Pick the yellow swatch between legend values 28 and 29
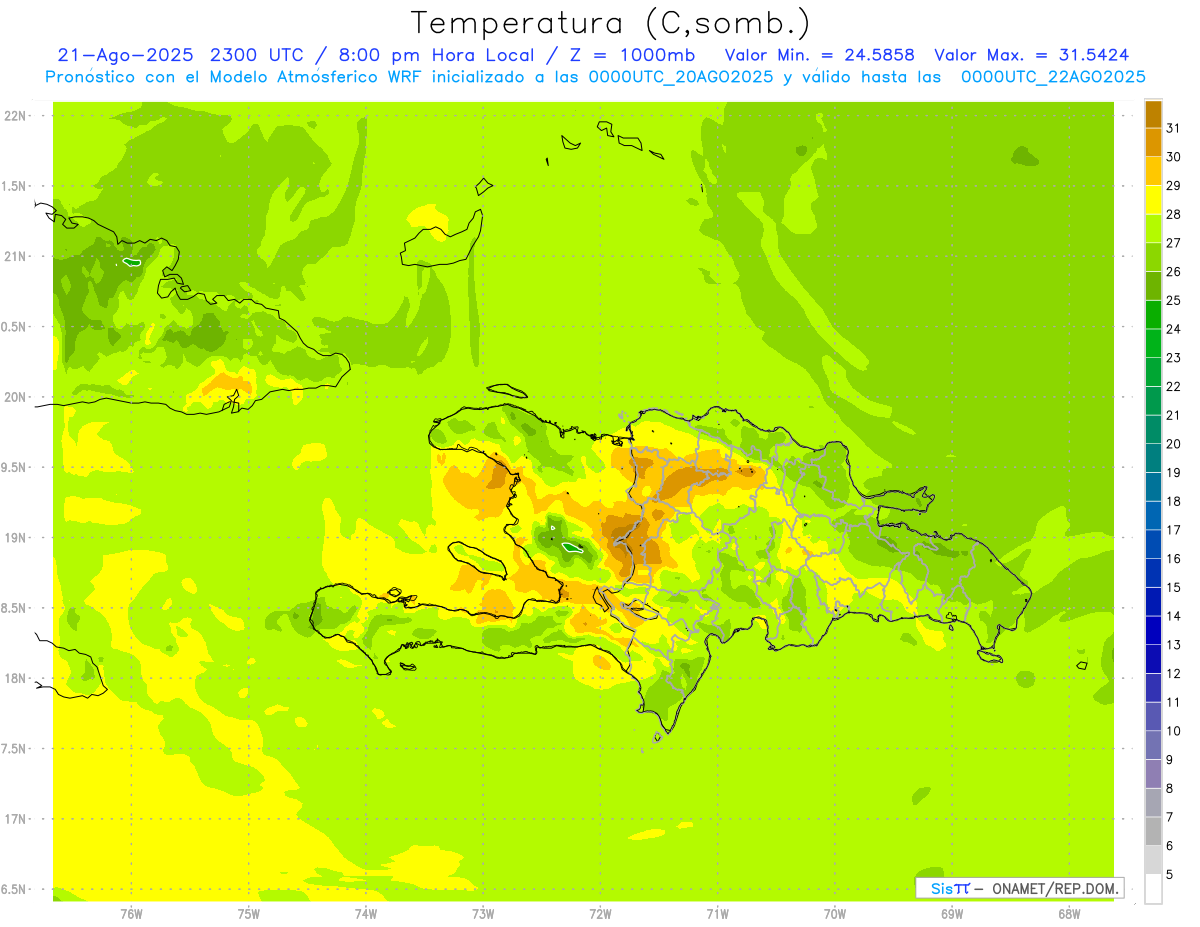Screen dimensions: 1200x927 pos(1154,200)
